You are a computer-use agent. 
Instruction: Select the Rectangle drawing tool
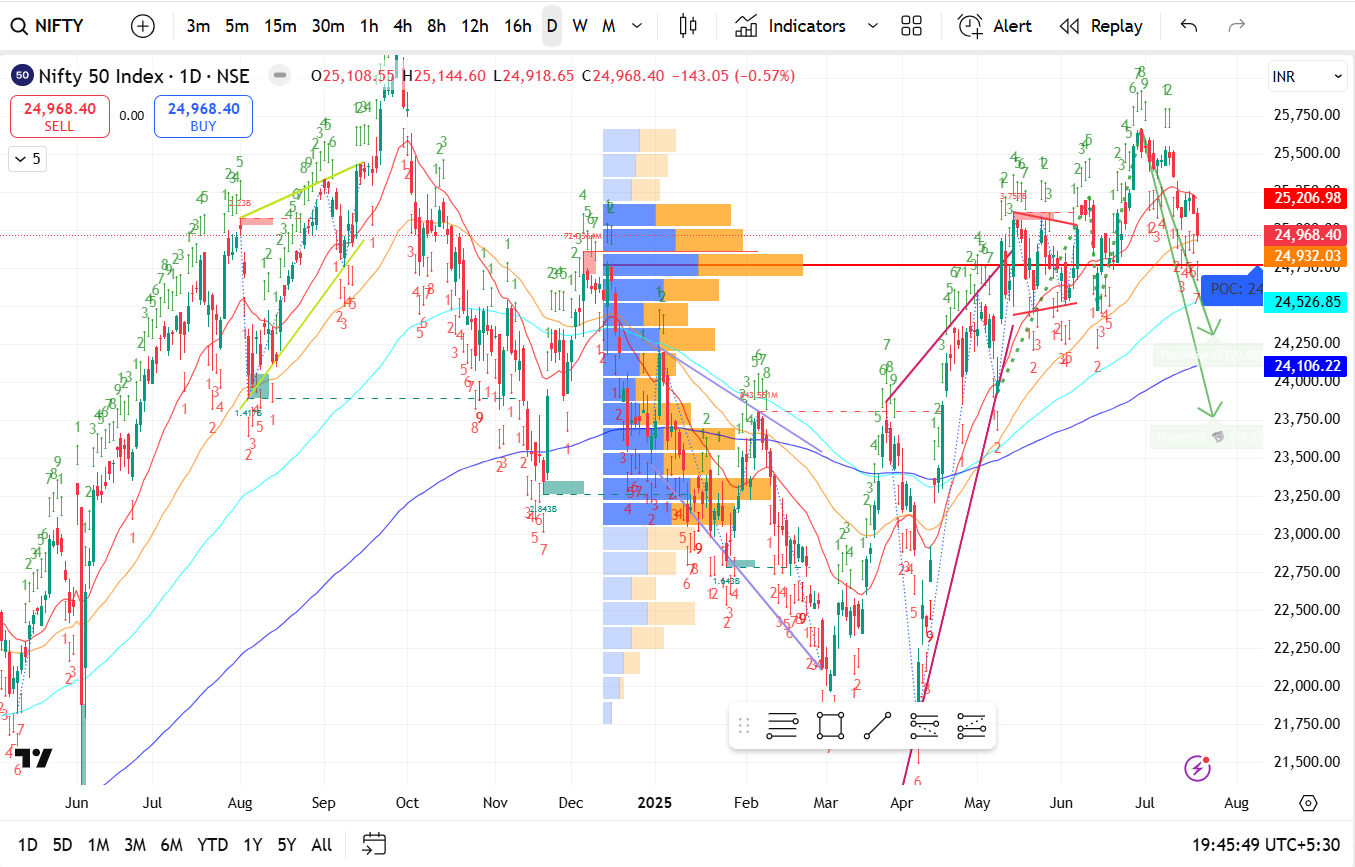tap(830, 726)
